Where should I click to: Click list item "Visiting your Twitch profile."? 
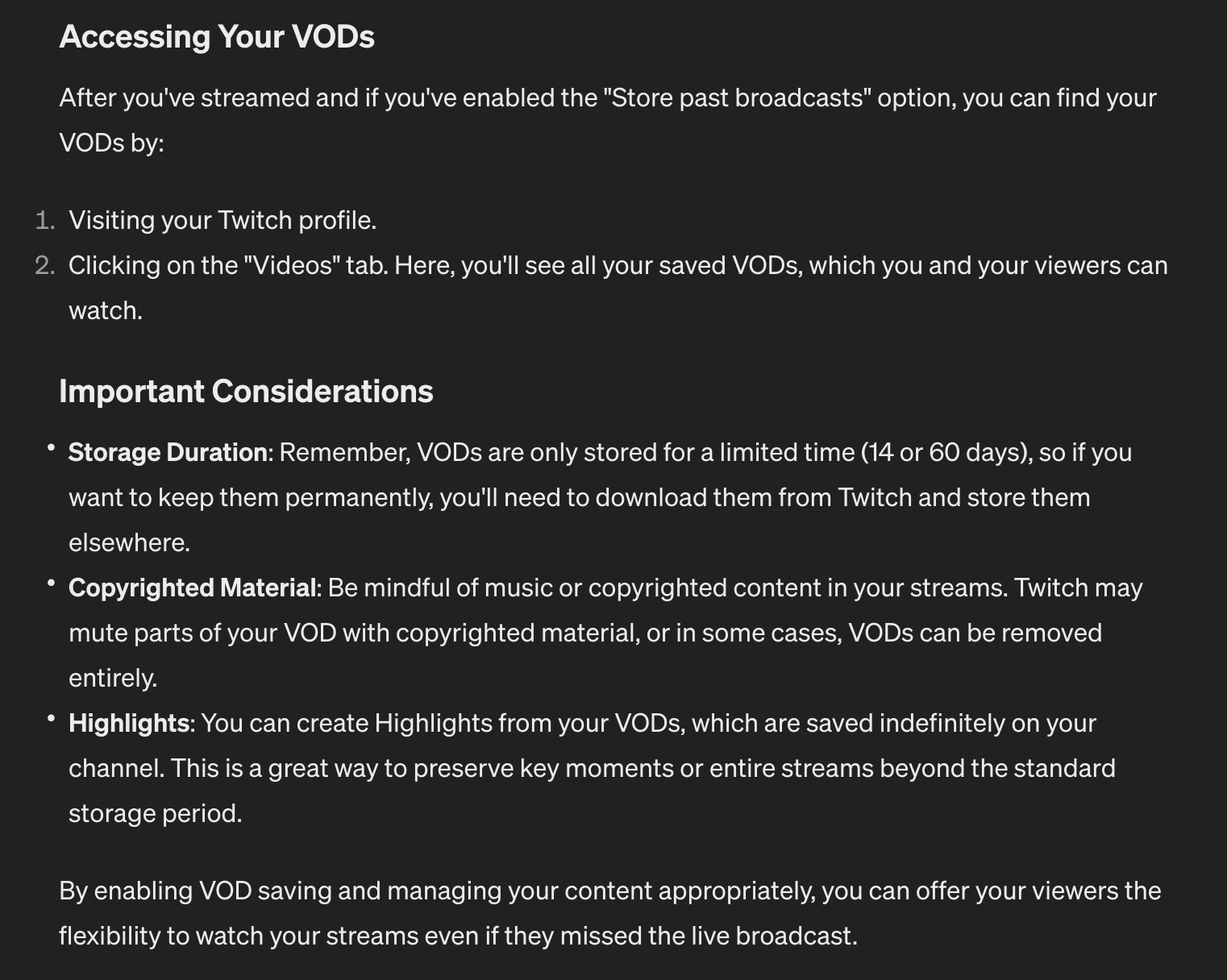tap(223, 221)
